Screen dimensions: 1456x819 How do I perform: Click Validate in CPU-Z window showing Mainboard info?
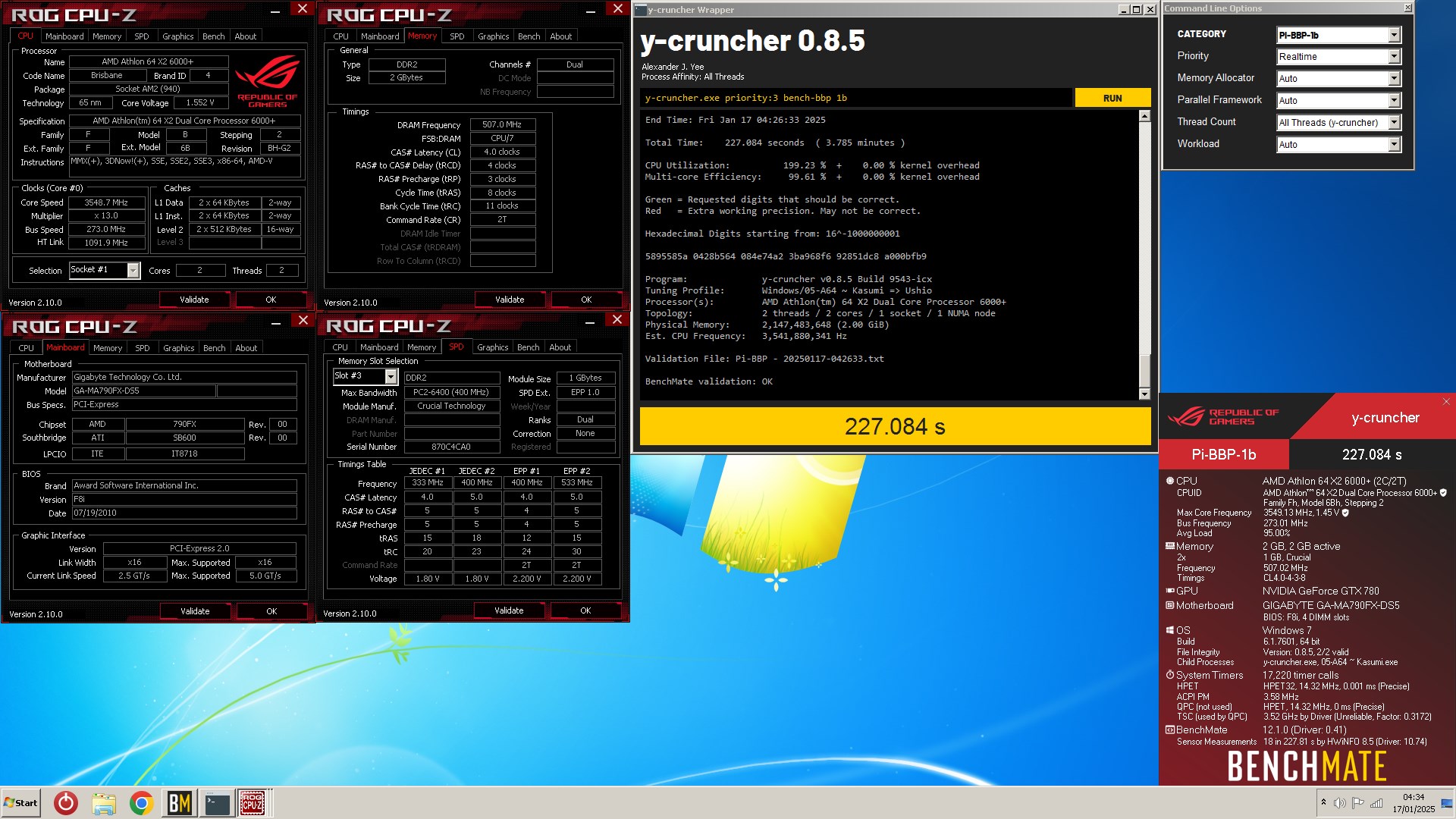195,611
